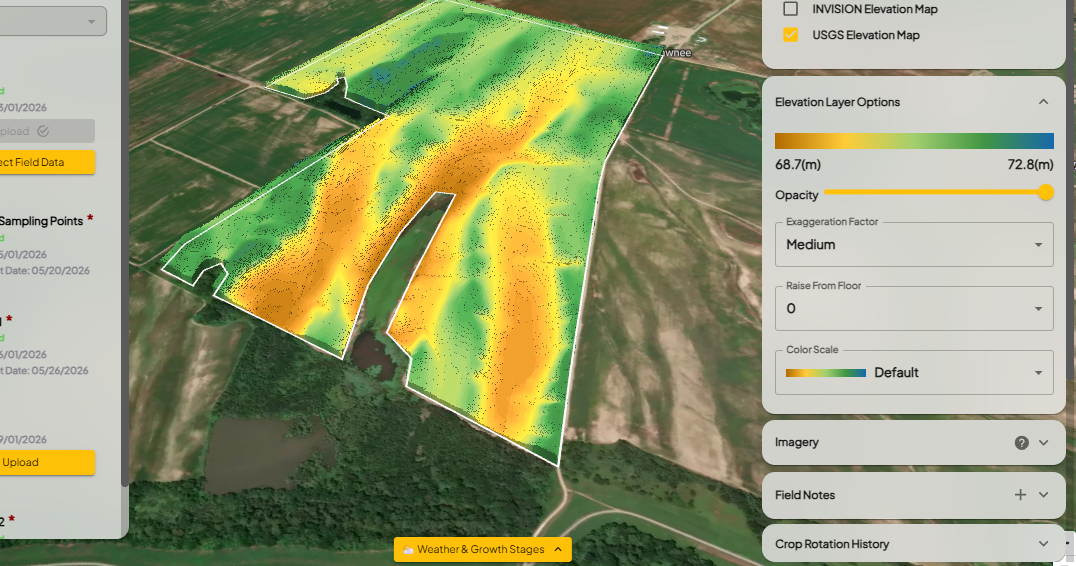Click the weather cloud icon

pyautogui.click(x=408, y=550)
